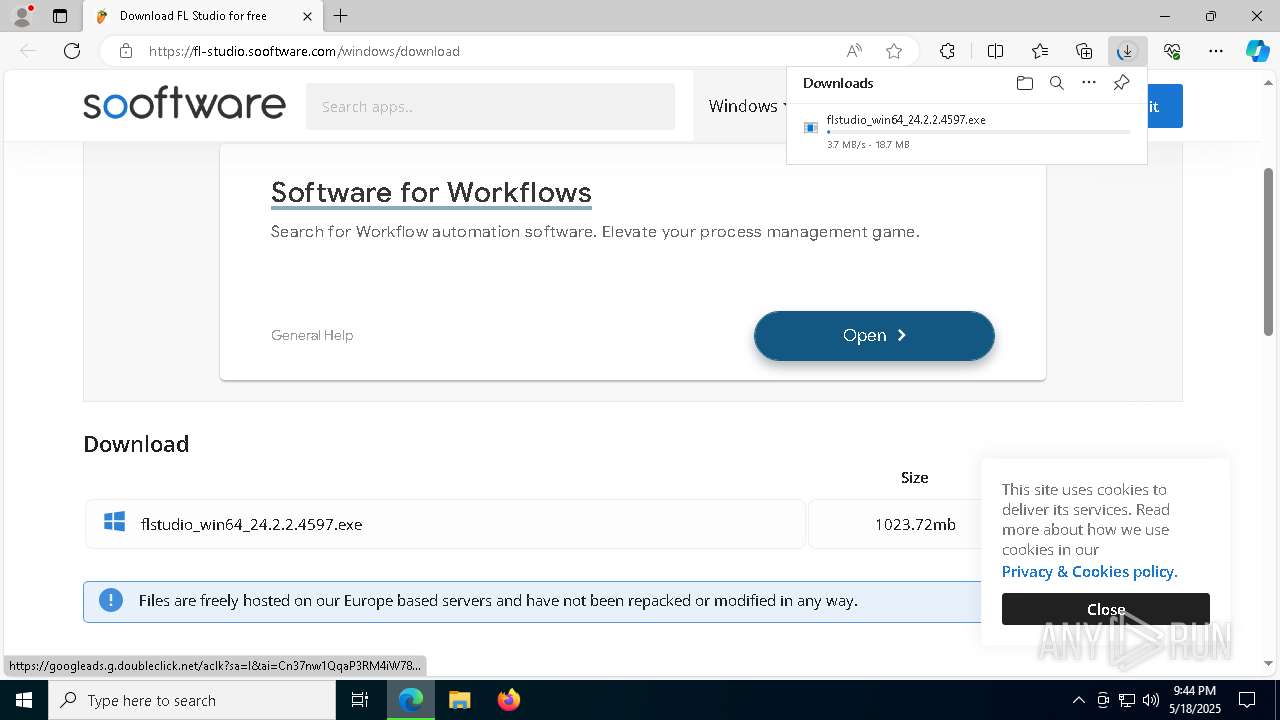Open Task View on taskbar

[x=360, y=700]
